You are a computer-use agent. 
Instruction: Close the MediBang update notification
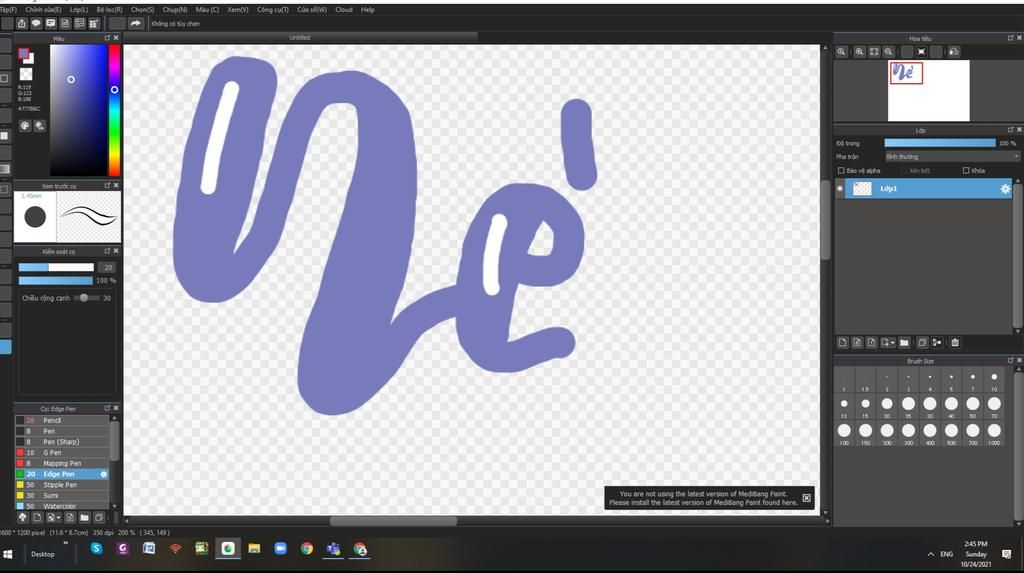(807, 498)
